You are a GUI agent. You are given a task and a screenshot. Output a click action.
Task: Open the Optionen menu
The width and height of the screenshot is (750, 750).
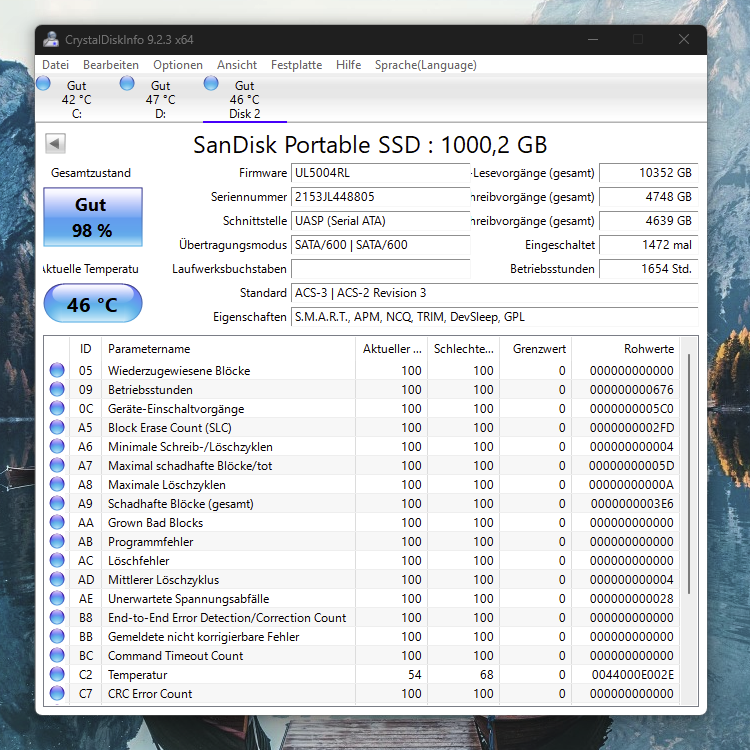click(x=178, y=65)
